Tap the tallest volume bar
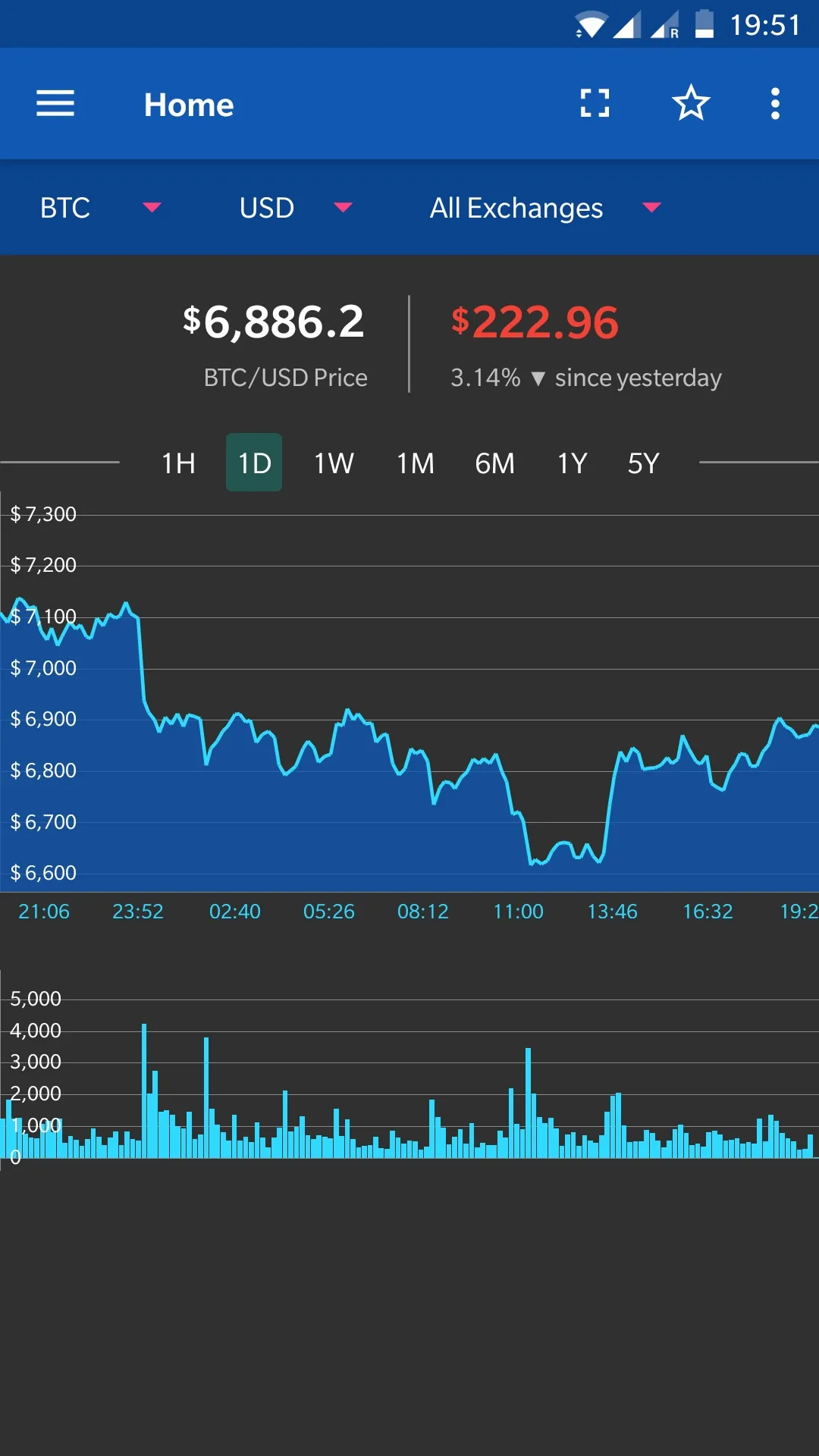 click(x=144, y=1092)
